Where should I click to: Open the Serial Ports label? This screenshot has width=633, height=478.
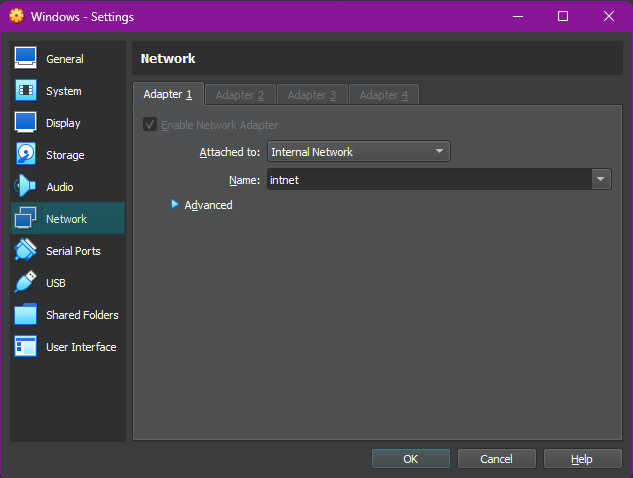click(73, 251)
